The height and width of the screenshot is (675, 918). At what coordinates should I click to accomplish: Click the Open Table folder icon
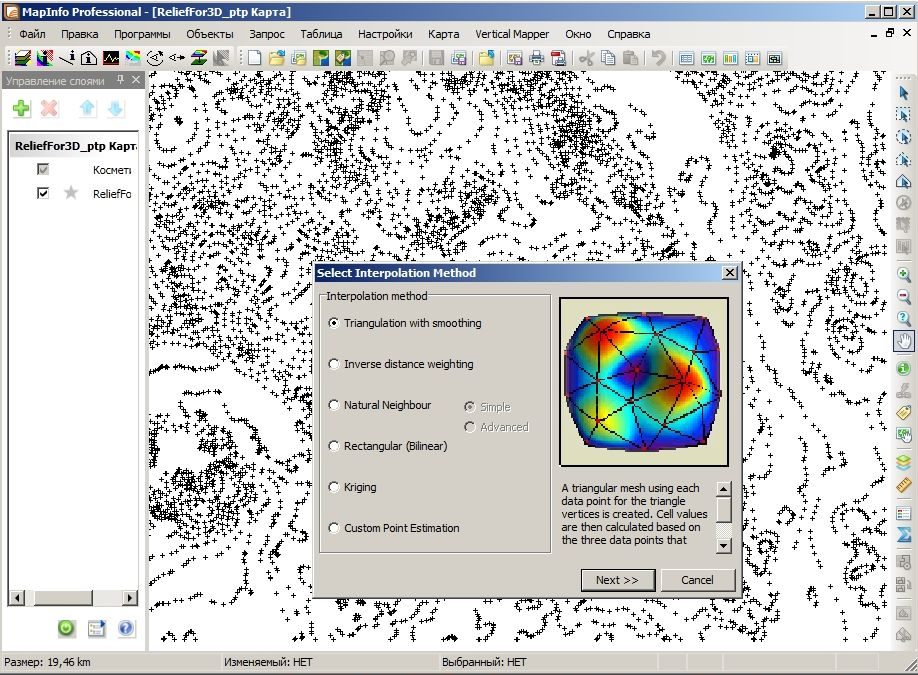tap(276, 58)
